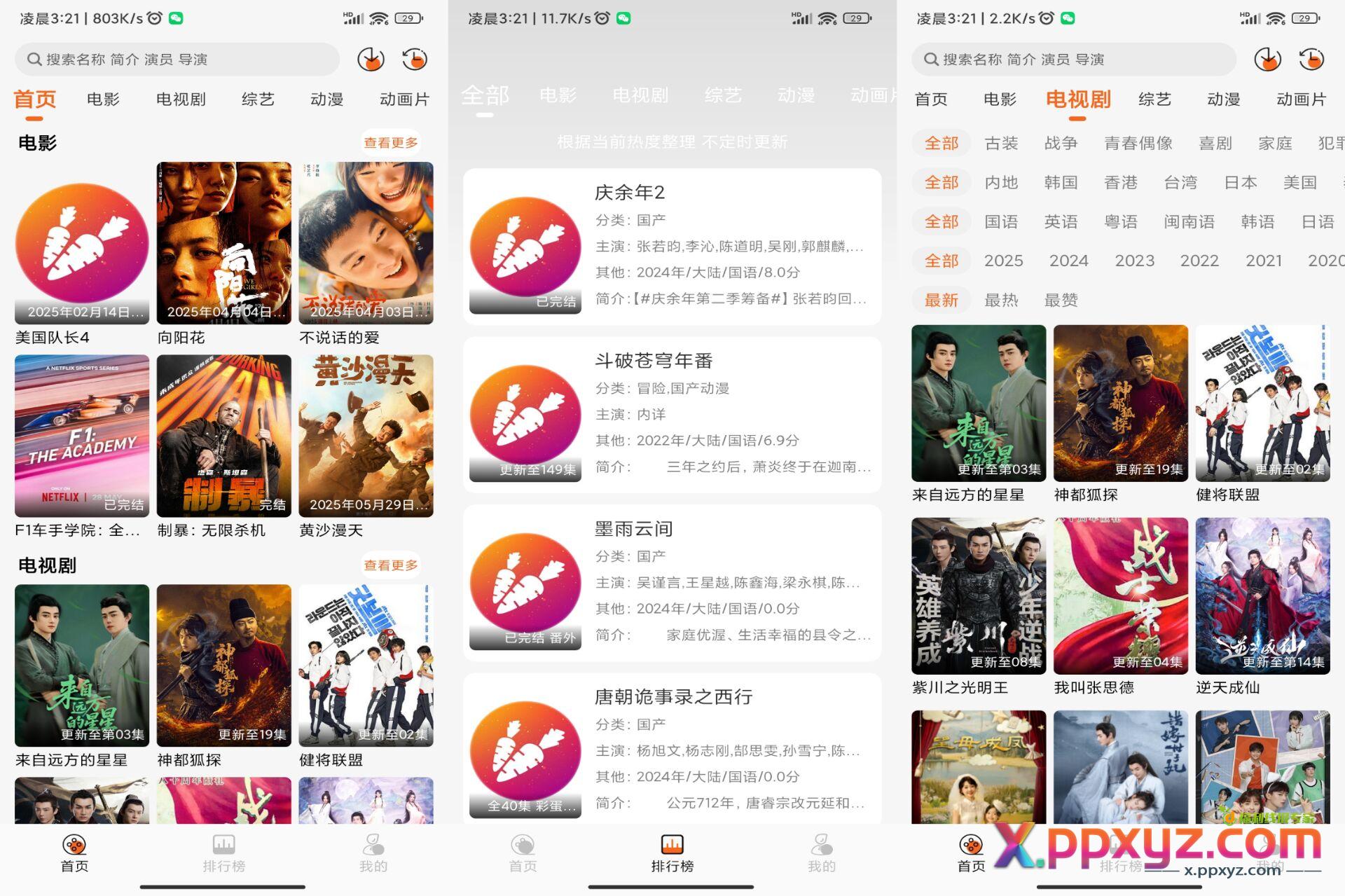The height and width of the screenshot is (896, 1345).
Task: Click left screen search field
Action: pyautogui.click(x=177, y=60)
